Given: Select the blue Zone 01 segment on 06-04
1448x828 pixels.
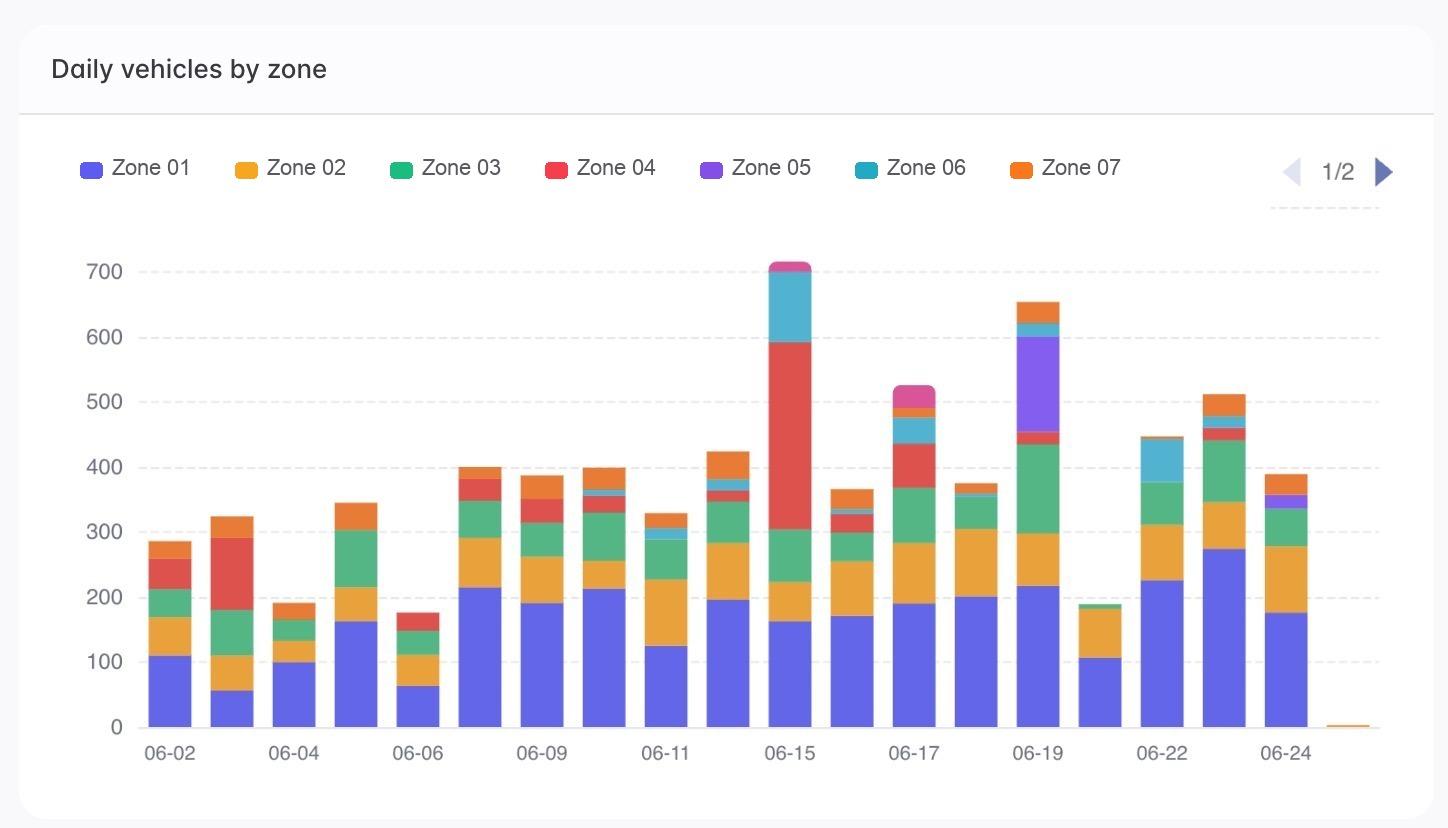Looking at the screenshot, I should pos(294,695).
